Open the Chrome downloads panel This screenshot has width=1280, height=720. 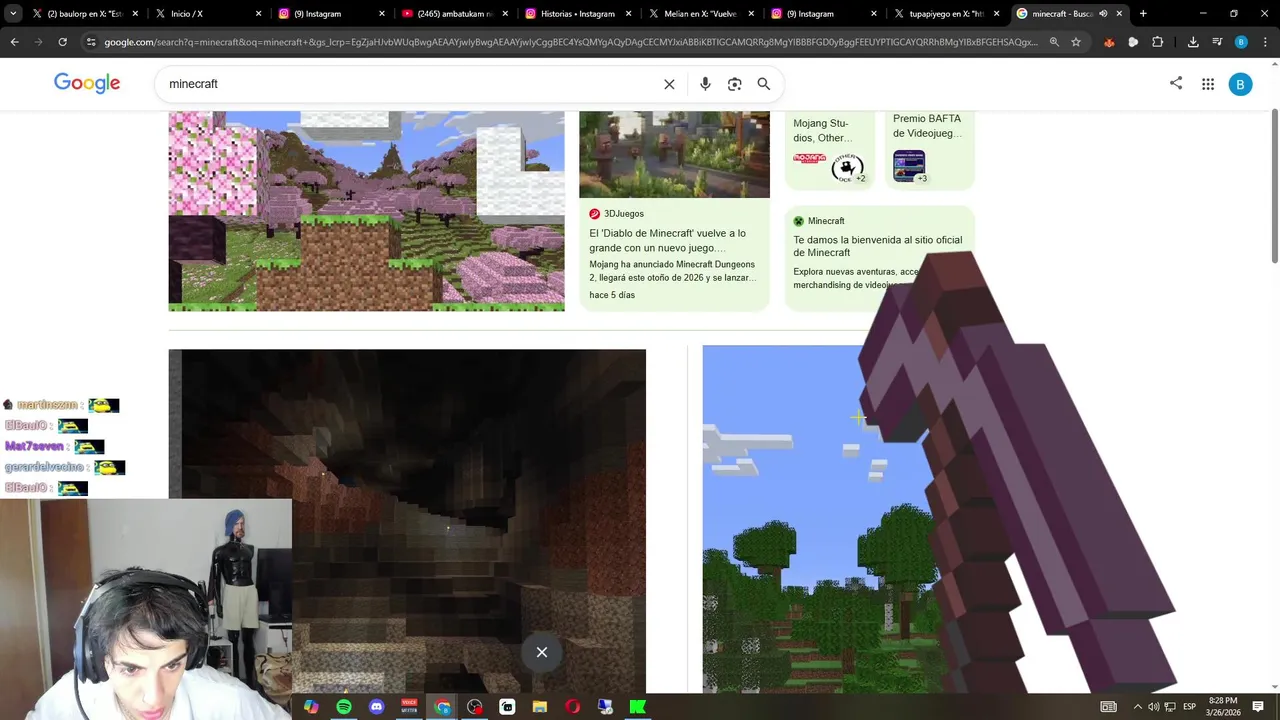[x=1193, y=42]
